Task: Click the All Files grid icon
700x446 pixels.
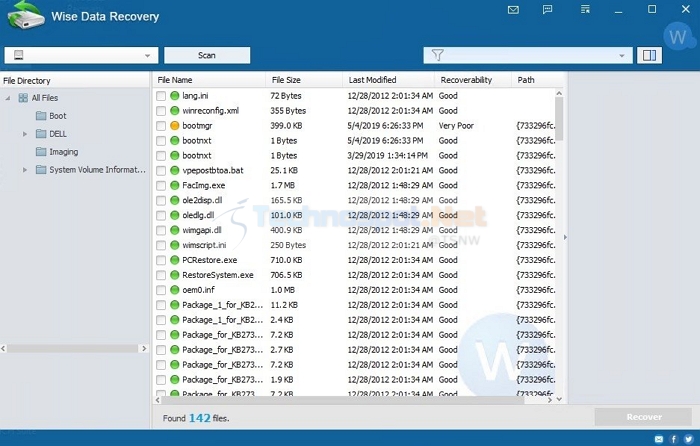Action: click(23, 98)
